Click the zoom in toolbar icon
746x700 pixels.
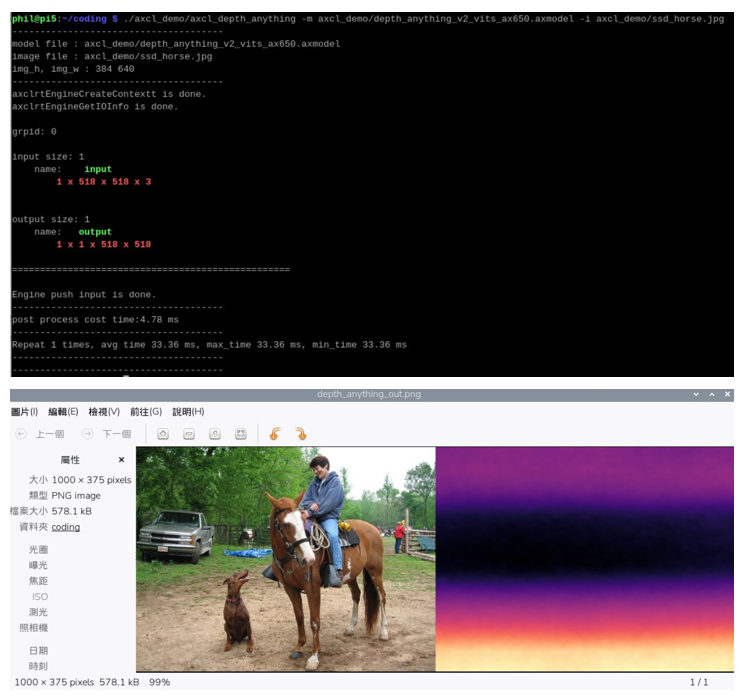point(163,434)
